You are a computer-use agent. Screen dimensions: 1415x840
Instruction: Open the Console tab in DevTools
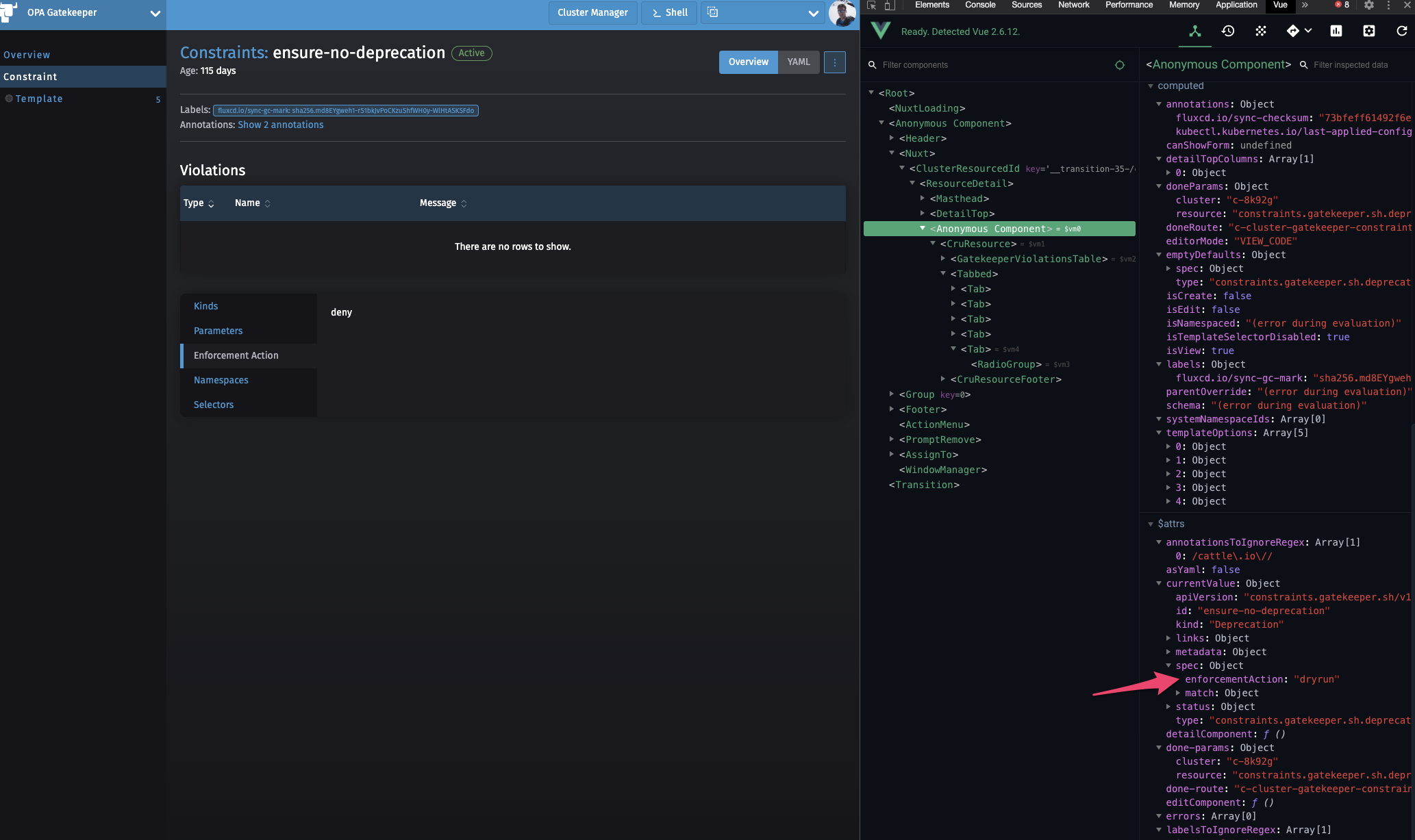pos(979,5)
